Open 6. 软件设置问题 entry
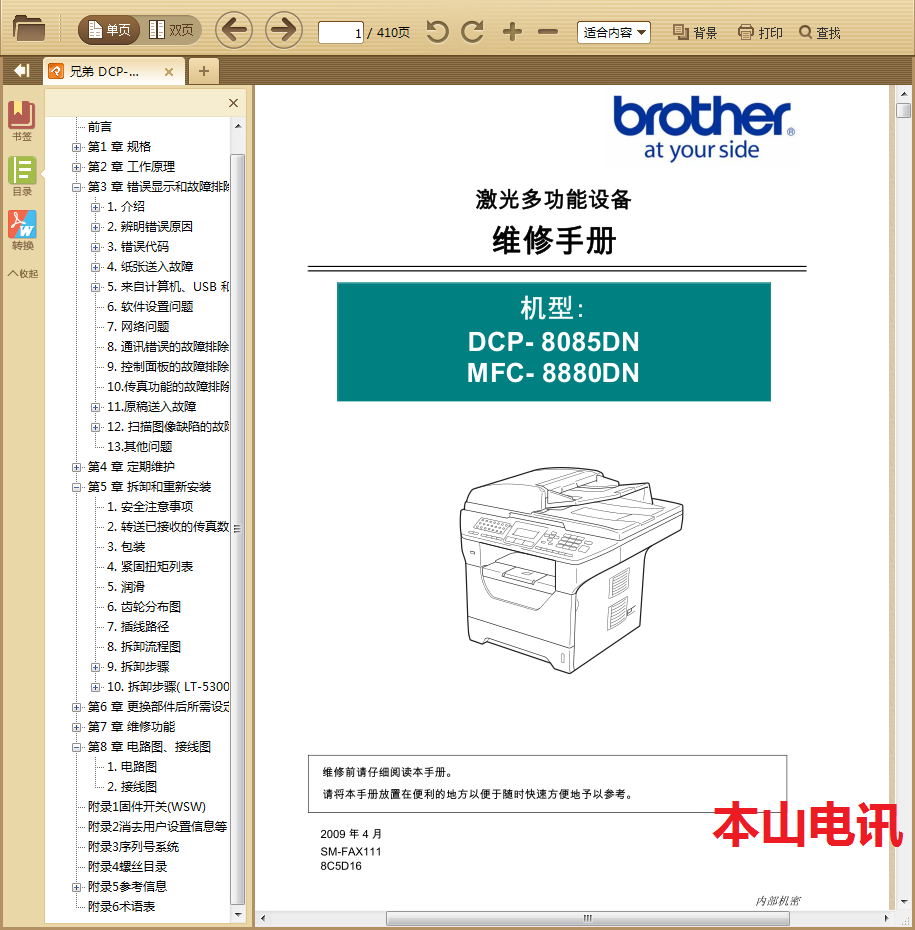The image size is (915, 930). coord(150,307)
